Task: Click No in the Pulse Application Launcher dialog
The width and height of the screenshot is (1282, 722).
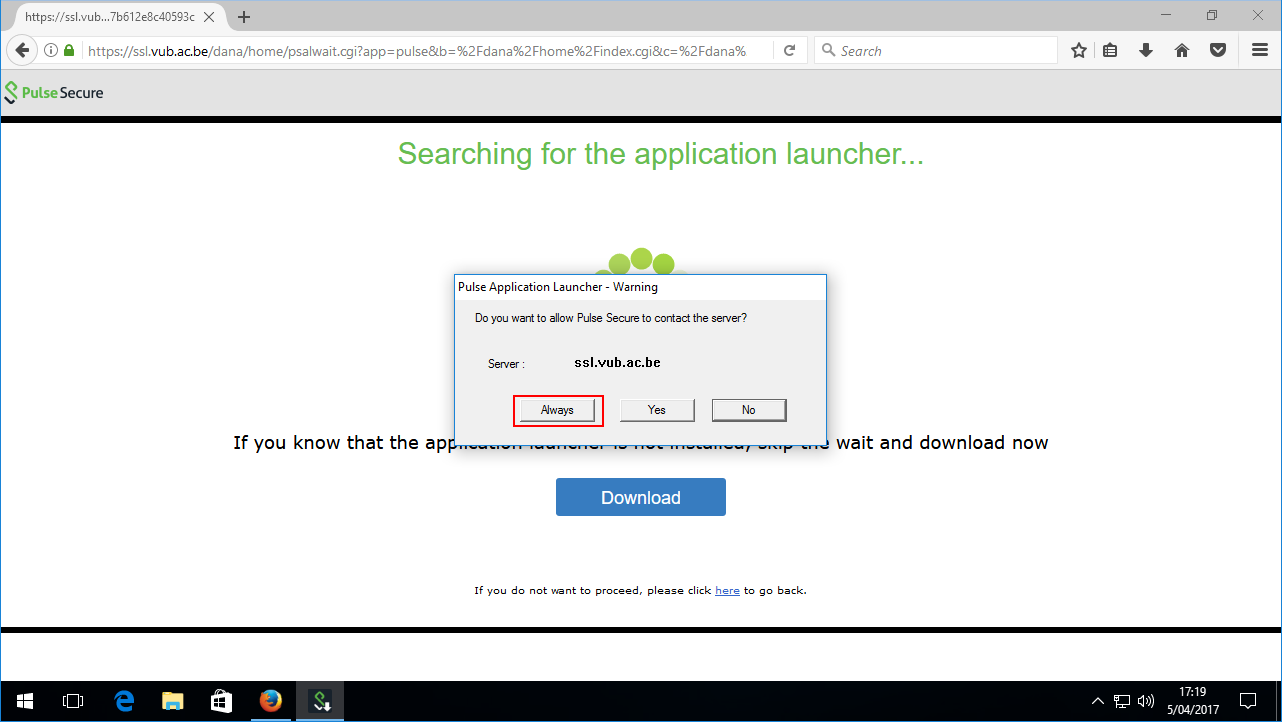Action: pyautogui.click(x=749, y=410)
